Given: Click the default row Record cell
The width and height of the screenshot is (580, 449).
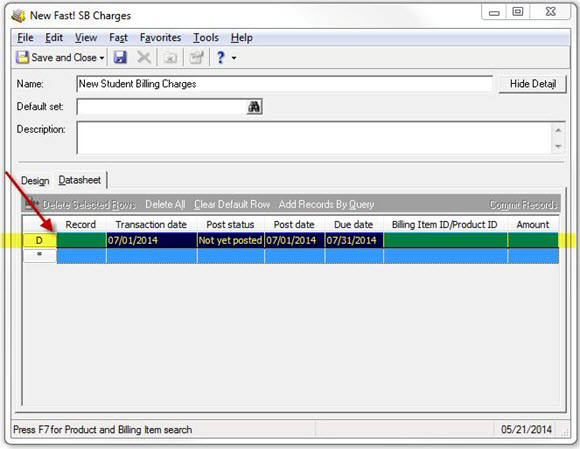Looking at the screenshot, I should tap(81, 240).
